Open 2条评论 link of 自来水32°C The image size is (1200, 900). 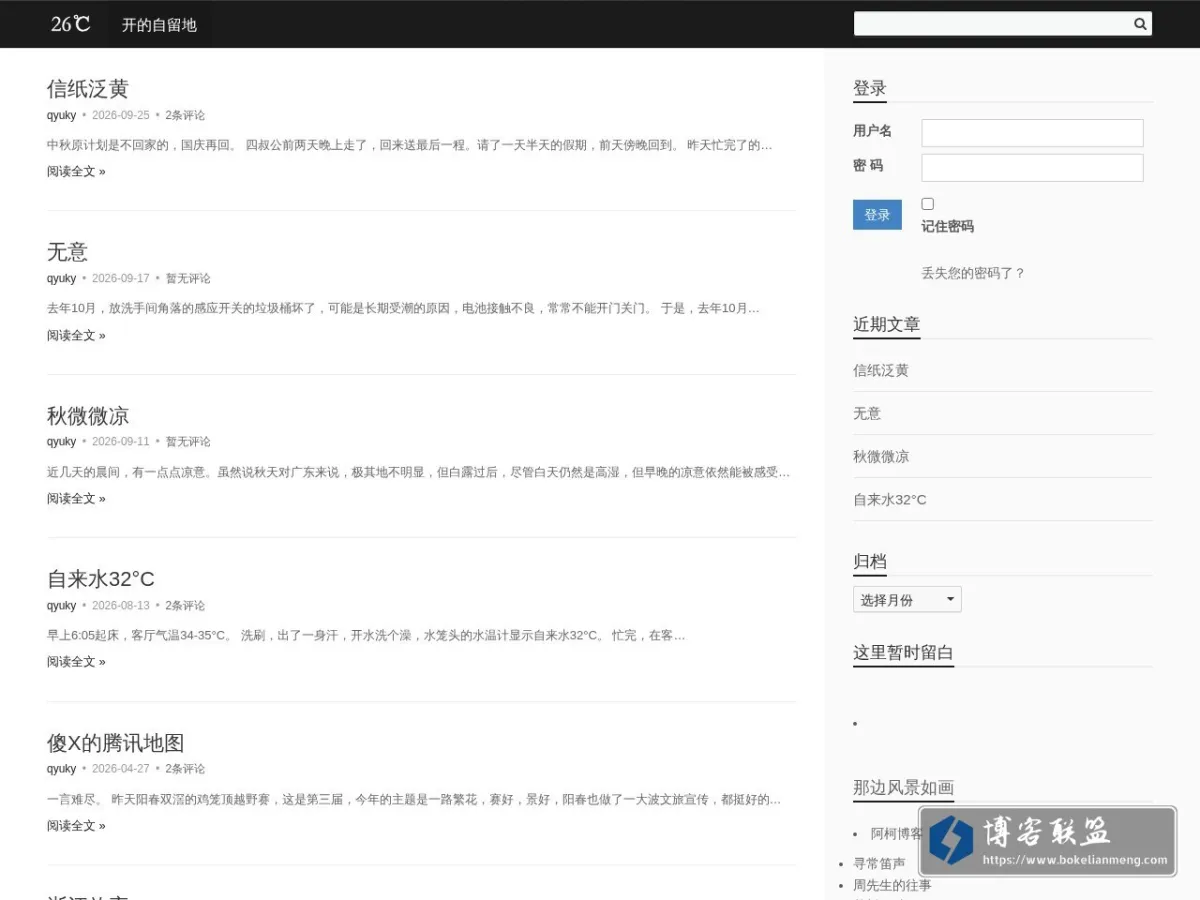tap(185, 605)
